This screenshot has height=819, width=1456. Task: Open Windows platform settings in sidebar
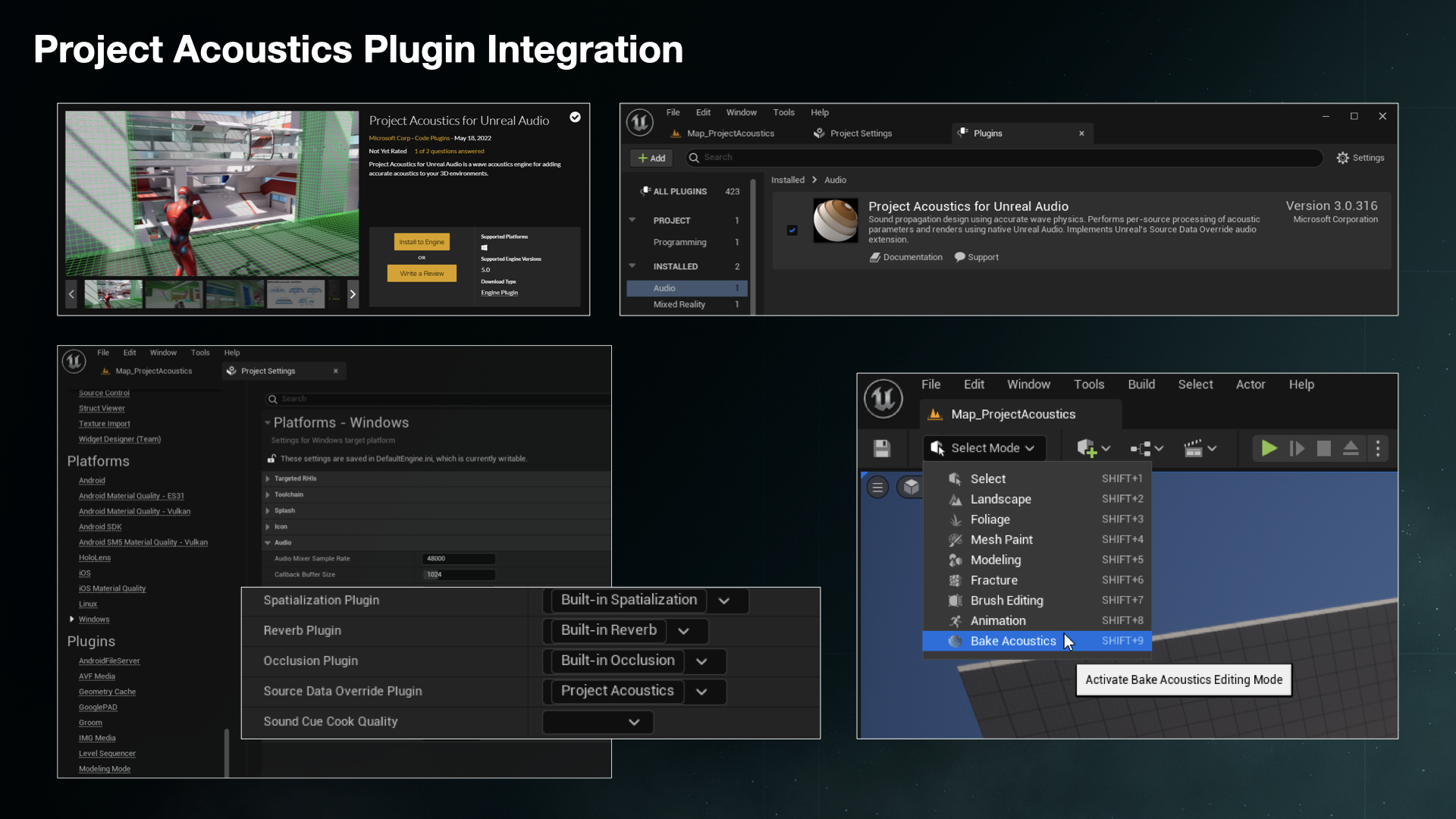[94, 620]
